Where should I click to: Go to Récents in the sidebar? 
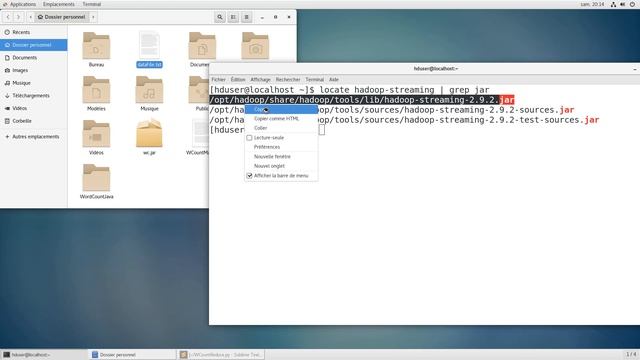(x=33, y=32)
